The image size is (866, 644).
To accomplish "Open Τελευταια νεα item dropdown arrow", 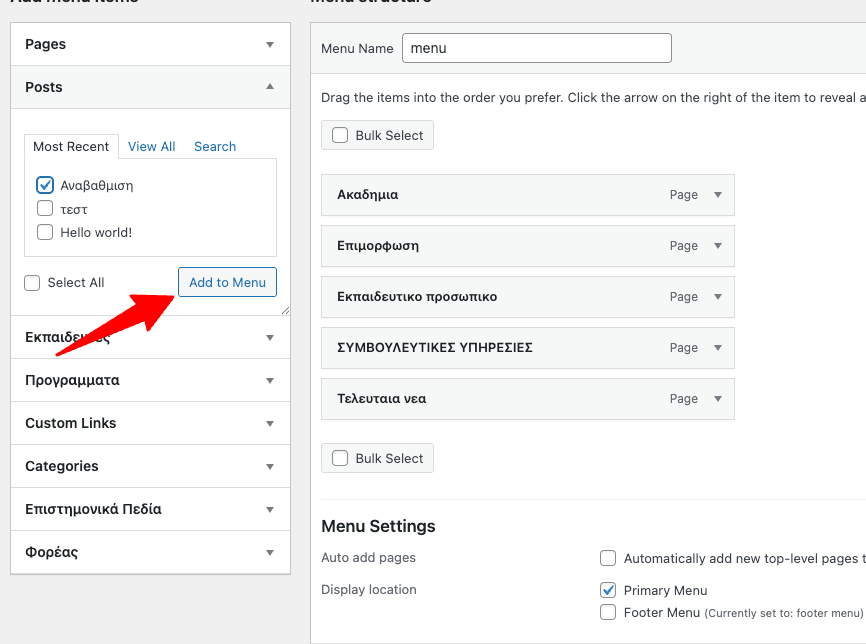I will point(717,399).
